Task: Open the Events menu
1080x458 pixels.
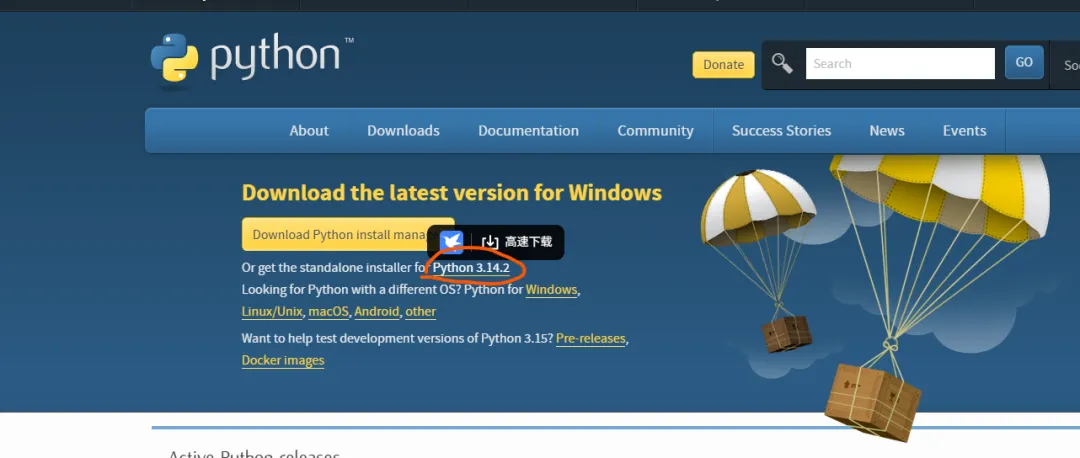Action: (964, 131)
